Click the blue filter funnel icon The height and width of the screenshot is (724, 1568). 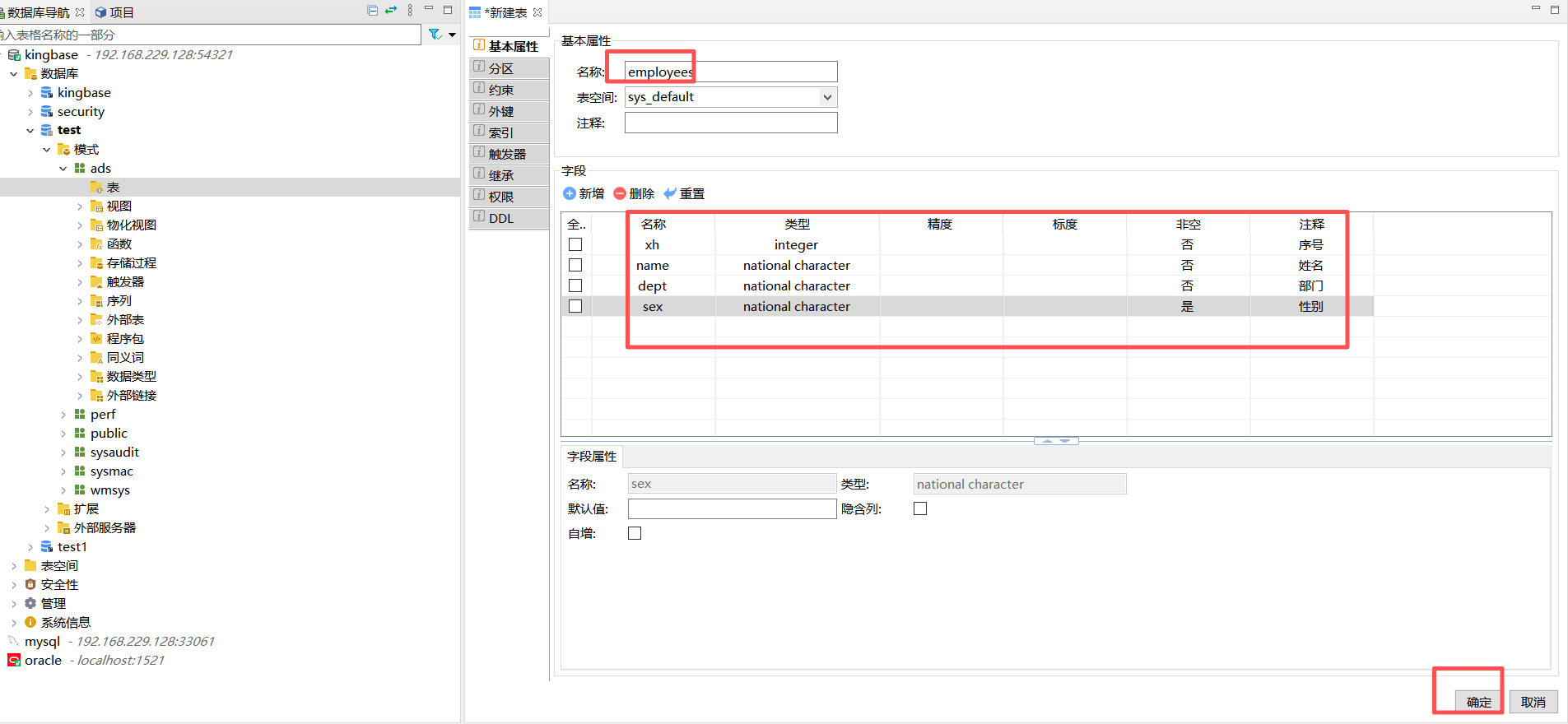click(435, 34)
